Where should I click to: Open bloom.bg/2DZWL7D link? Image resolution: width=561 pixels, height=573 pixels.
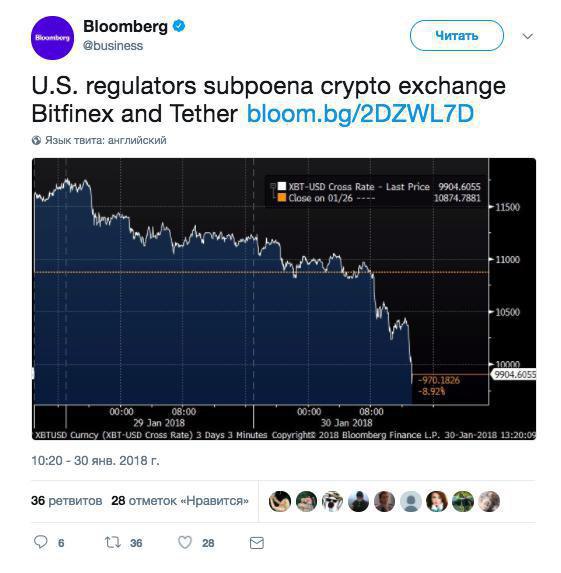pyautogui.click(x=360, y=114)
